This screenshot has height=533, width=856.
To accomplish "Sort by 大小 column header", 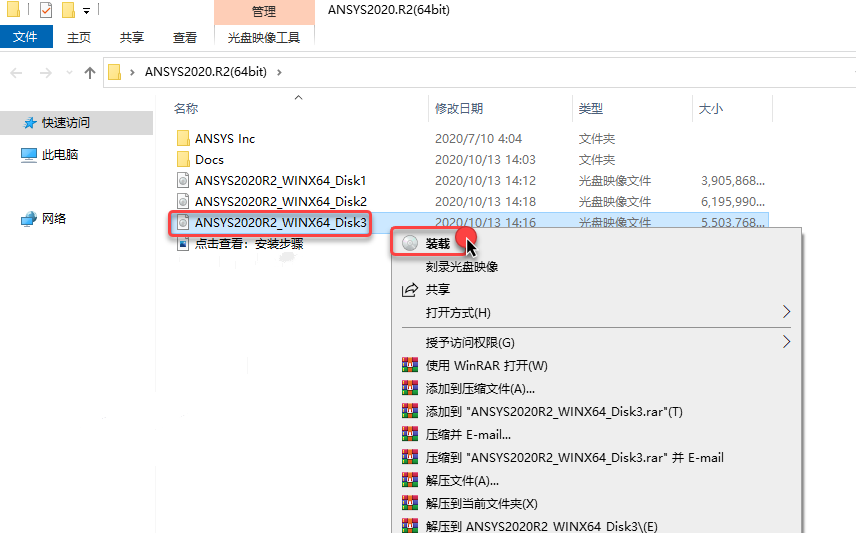I will (711, 109).
